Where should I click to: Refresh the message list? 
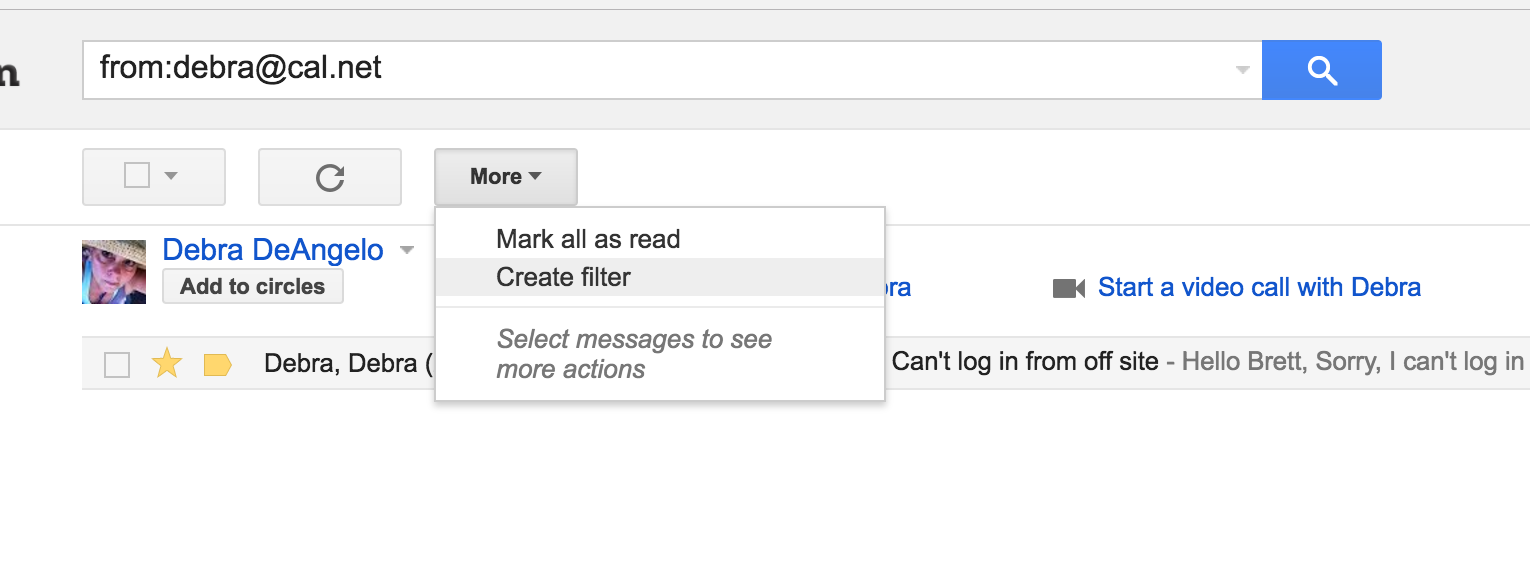click(x=329, y=177)
